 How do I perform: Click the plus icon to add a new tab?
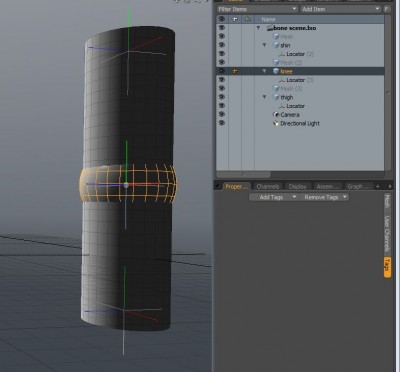[x=378, y=186]
